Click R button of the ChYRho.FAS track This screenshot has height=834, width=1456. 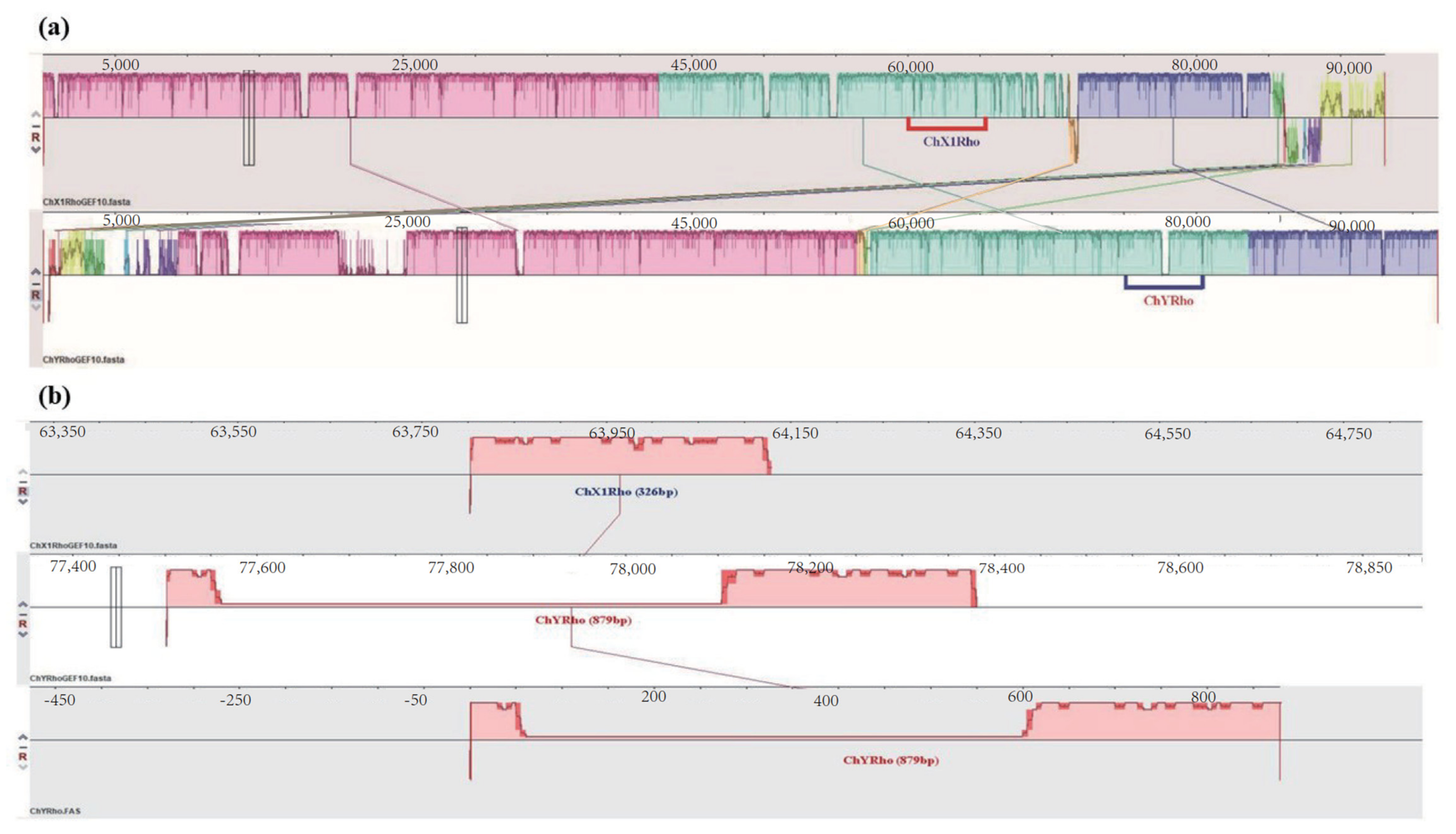pyautogui.click(x=23, y=757)
